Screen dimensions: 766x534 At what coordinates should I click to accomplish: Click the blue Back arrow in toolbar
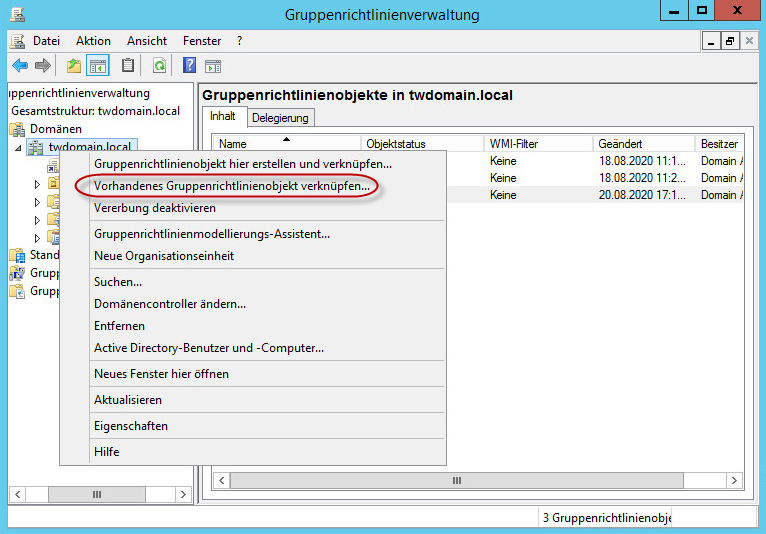point(20,66)
